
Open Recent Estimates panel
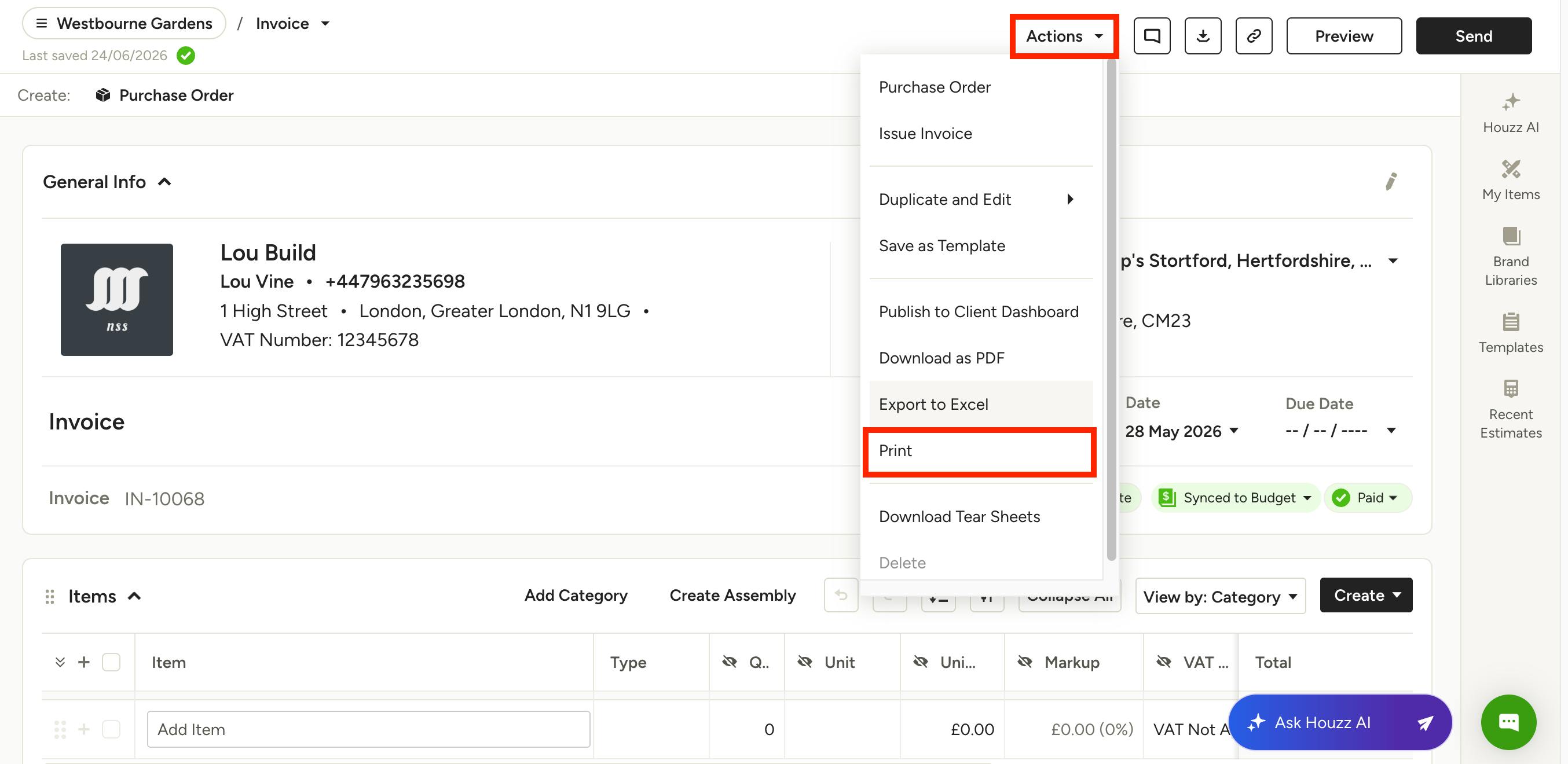click(x=1511, y=409)
